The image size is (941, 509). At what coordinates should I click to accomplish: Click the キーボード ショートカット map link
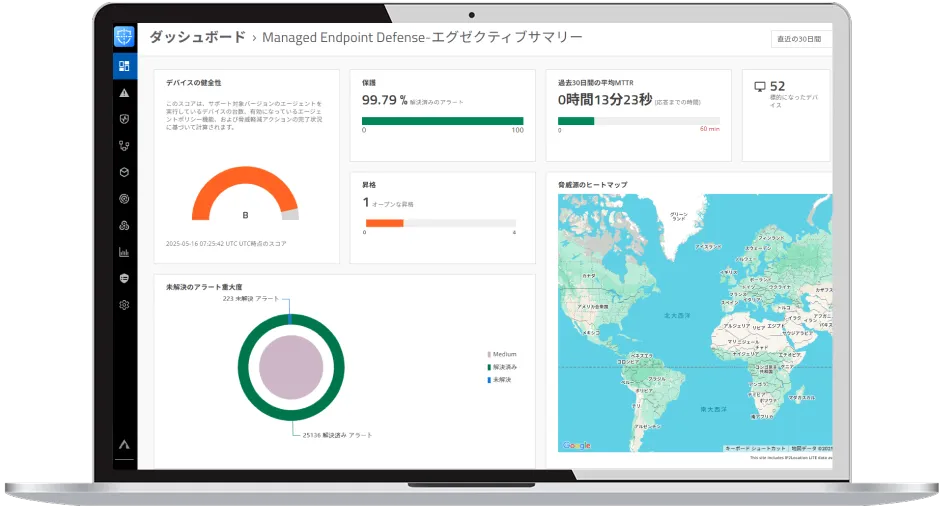click(756, 448)
